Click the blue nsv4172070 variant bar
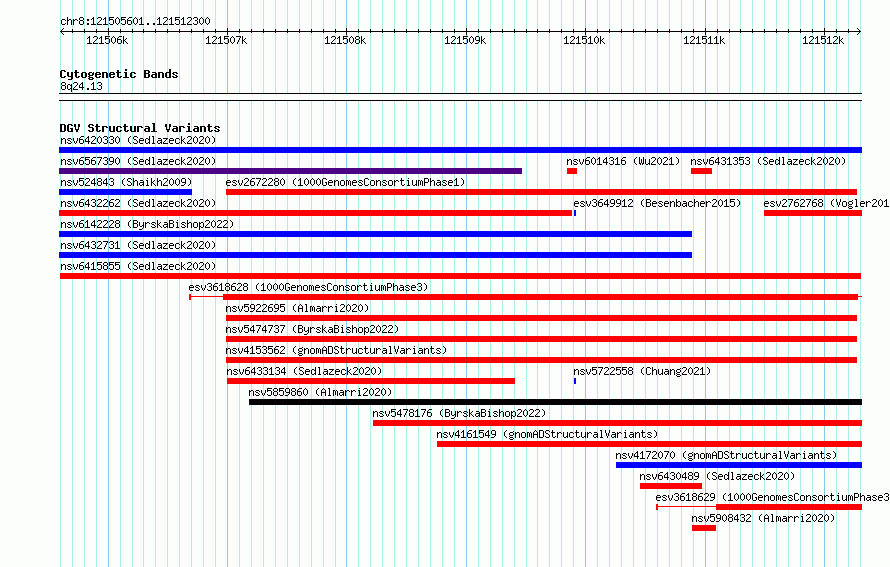 pos(739,465)
